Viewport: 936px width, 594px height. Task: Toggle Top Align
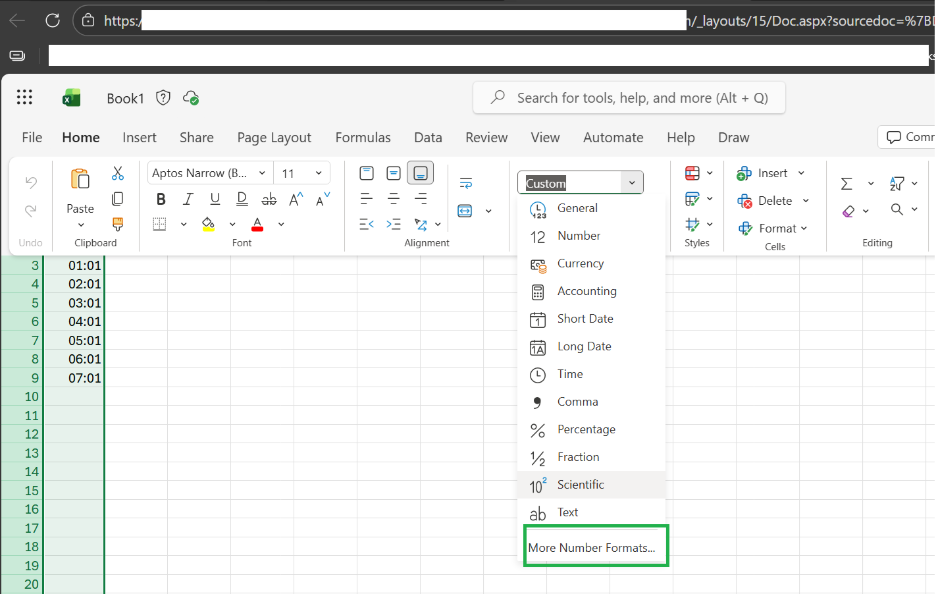367,173
